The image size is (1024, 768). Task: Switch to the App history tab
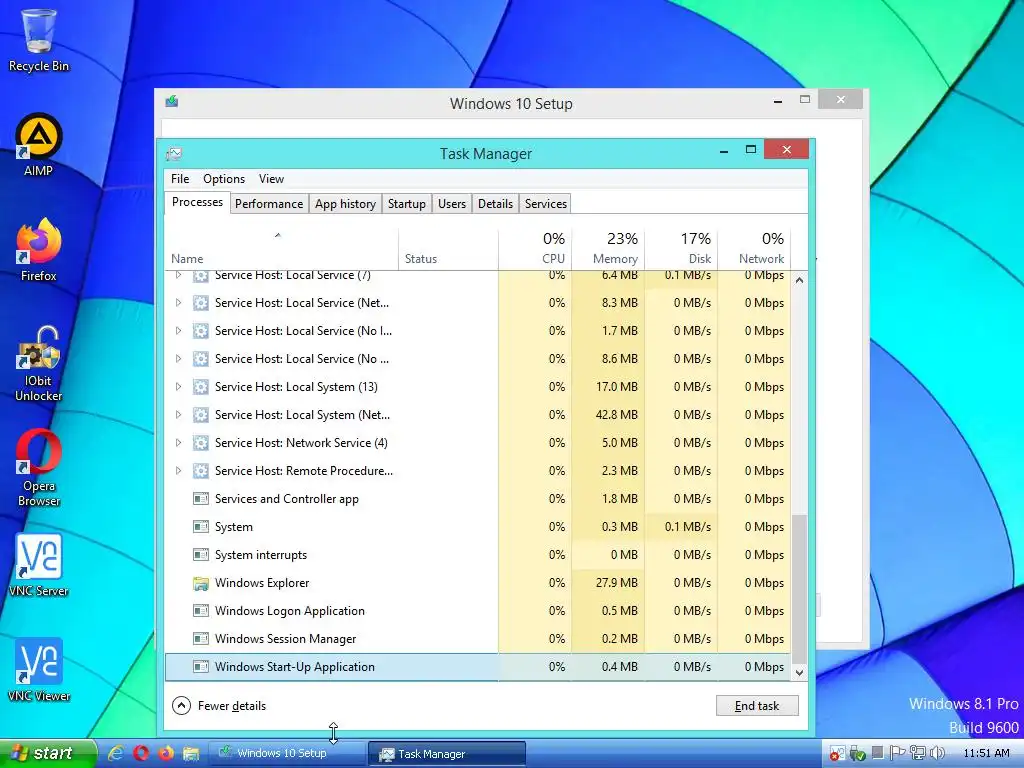tap(345, 204)
